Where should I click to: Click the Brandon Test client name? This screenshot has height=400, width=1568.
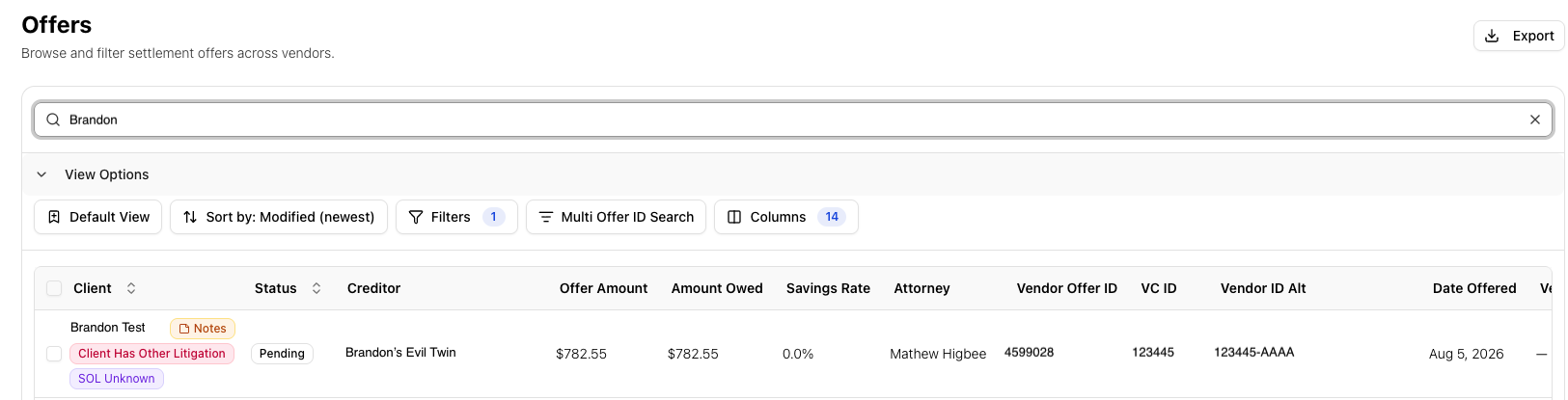pyautogui.click(x=108, y=328)
